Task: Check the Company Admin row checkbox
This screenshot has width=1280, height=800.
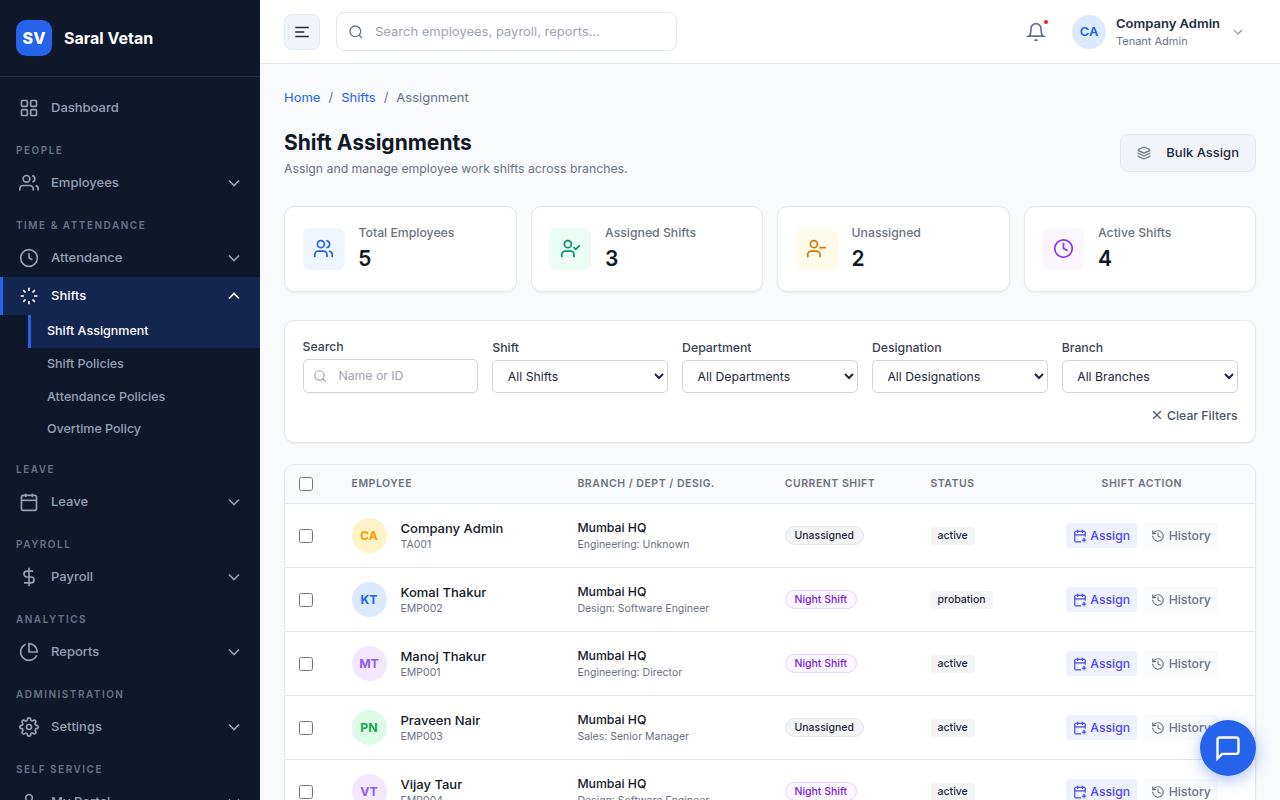Action: (x=306, y=536)
